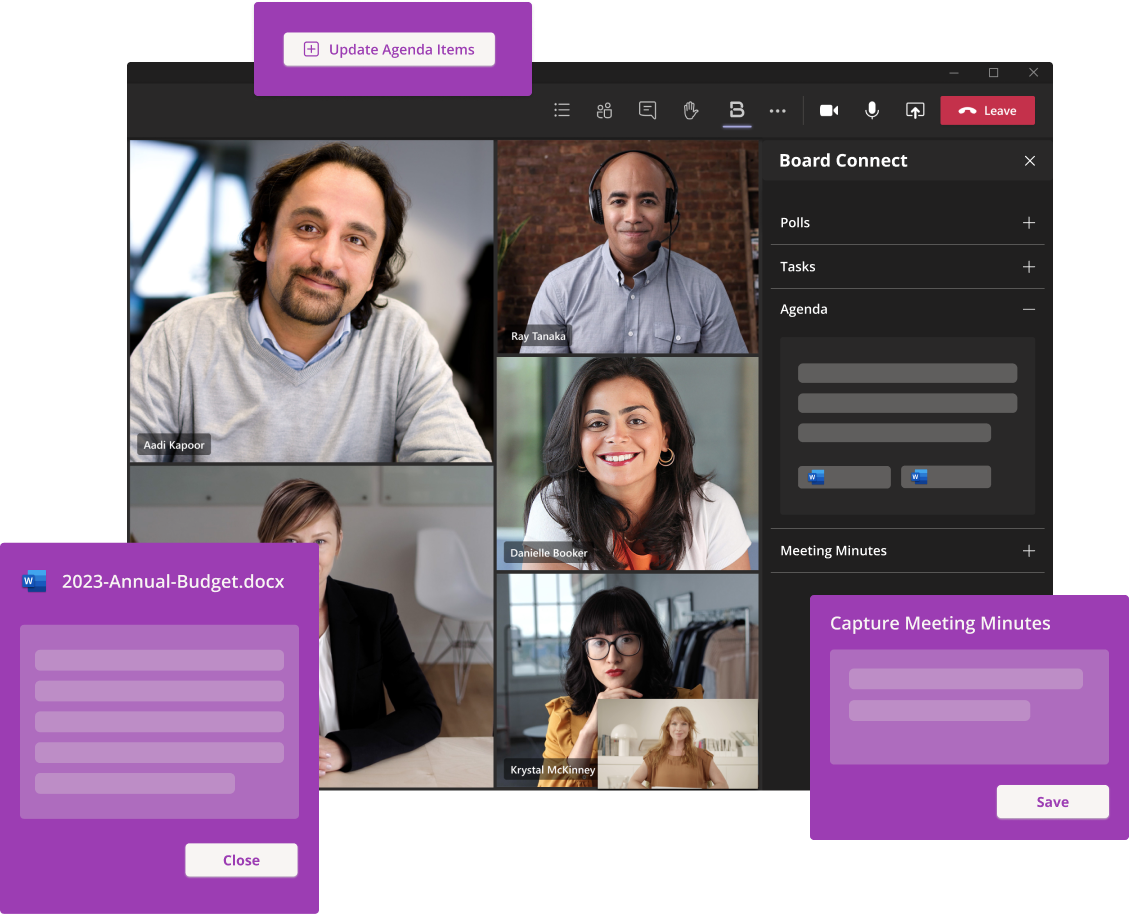Screen dimensions: 1129x914
Task: Click Update Agenda Items
Action: click(x=389, y=48)
